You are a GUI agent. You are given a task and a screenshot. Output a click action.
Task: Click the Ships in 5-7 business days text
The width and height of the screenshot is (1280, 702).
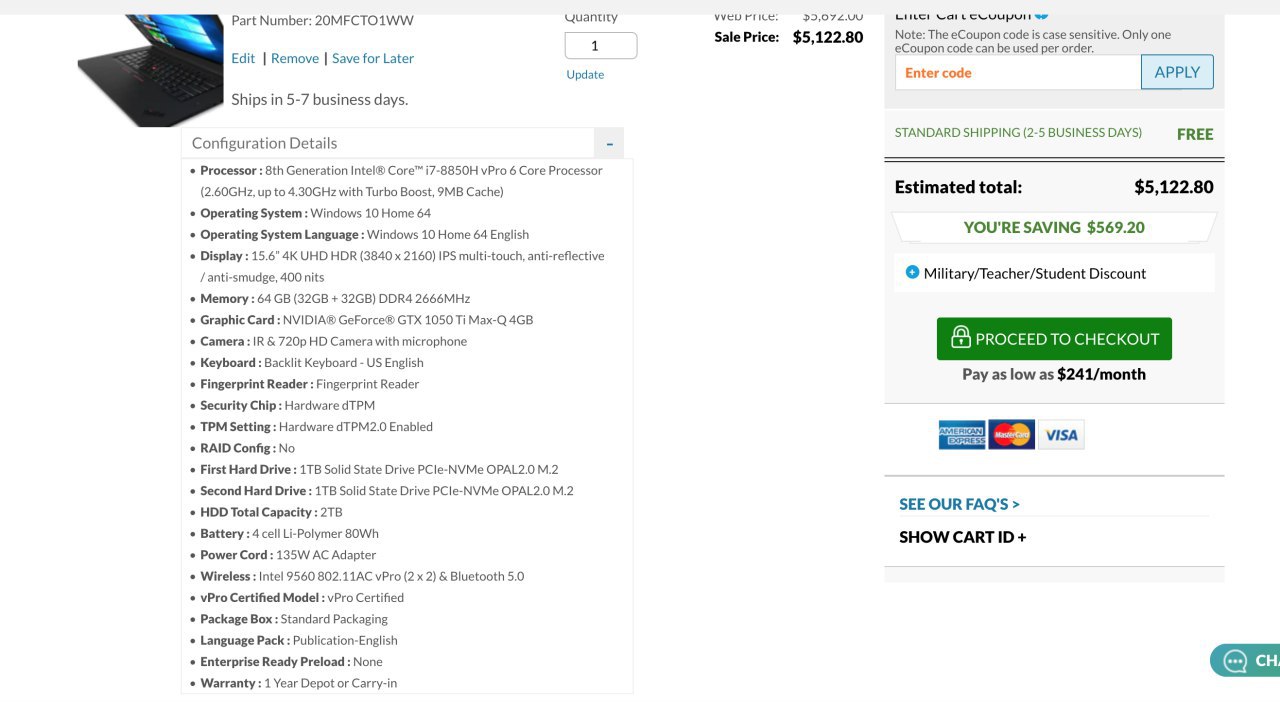319,99
